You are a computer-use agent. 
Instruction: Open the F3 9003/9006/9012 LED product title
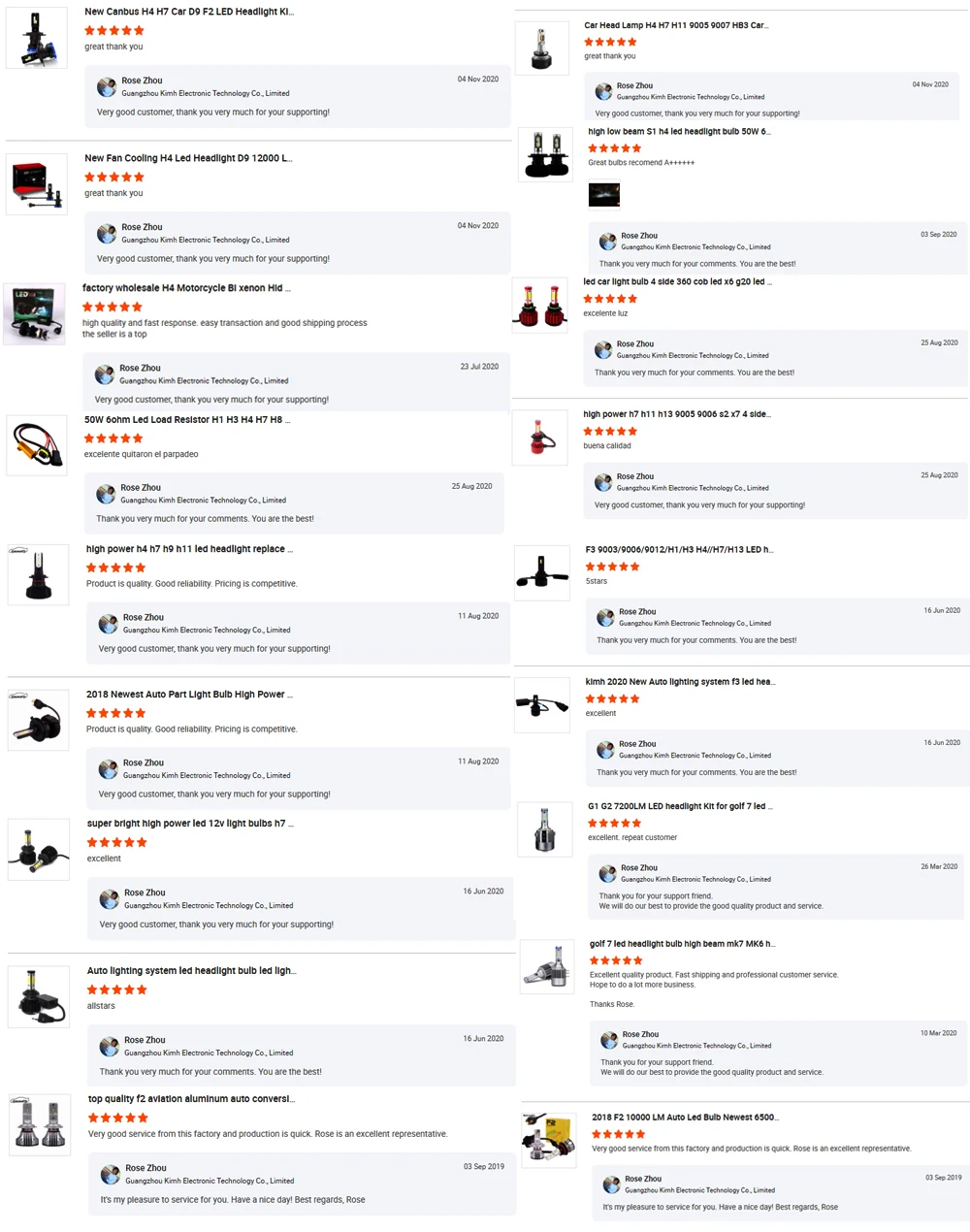pyautogui.click(x=679, y=549)
